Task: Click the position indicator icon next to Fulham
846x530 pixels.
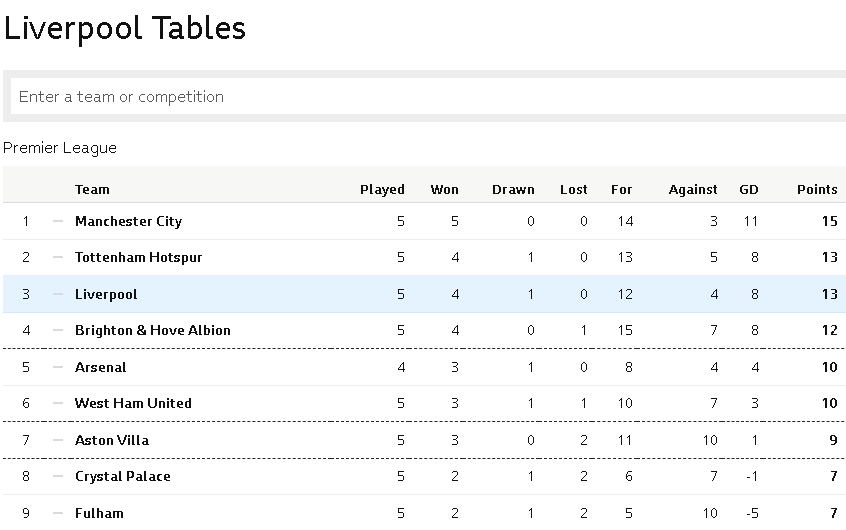Action: 58,513
